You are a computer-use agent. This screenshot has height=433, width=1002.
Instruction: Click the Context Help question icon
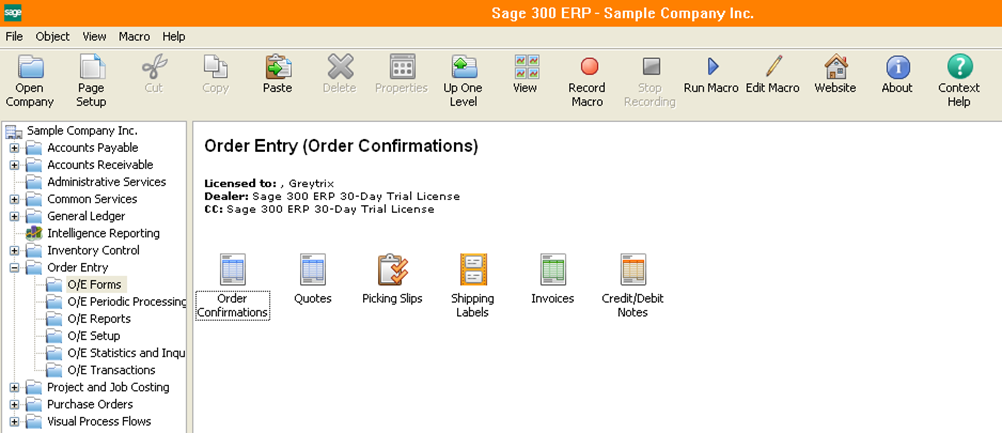pyautogui.click(x=959, y=66)
